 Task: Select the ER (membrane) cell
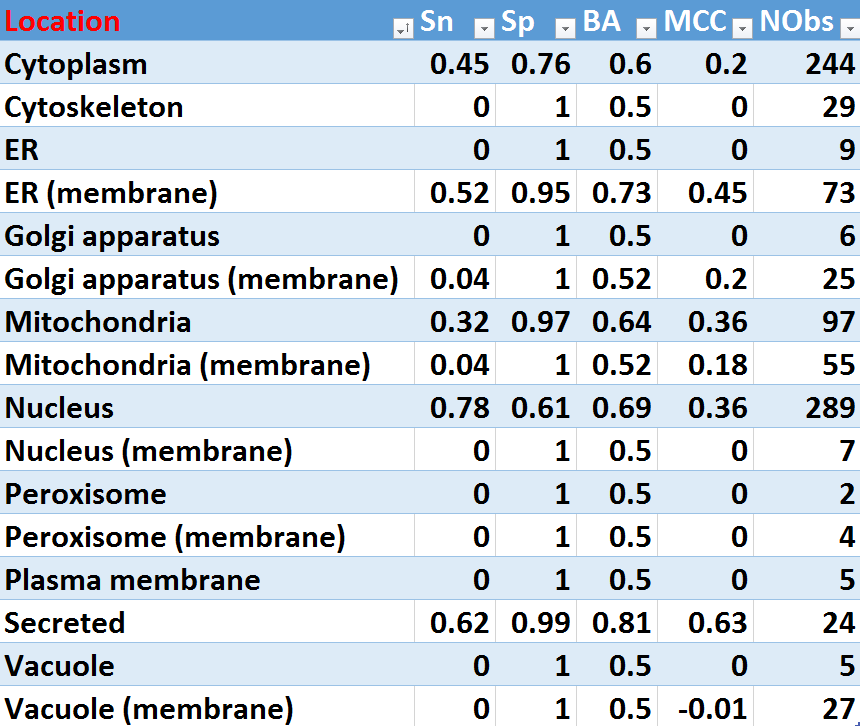pos(111,193)
